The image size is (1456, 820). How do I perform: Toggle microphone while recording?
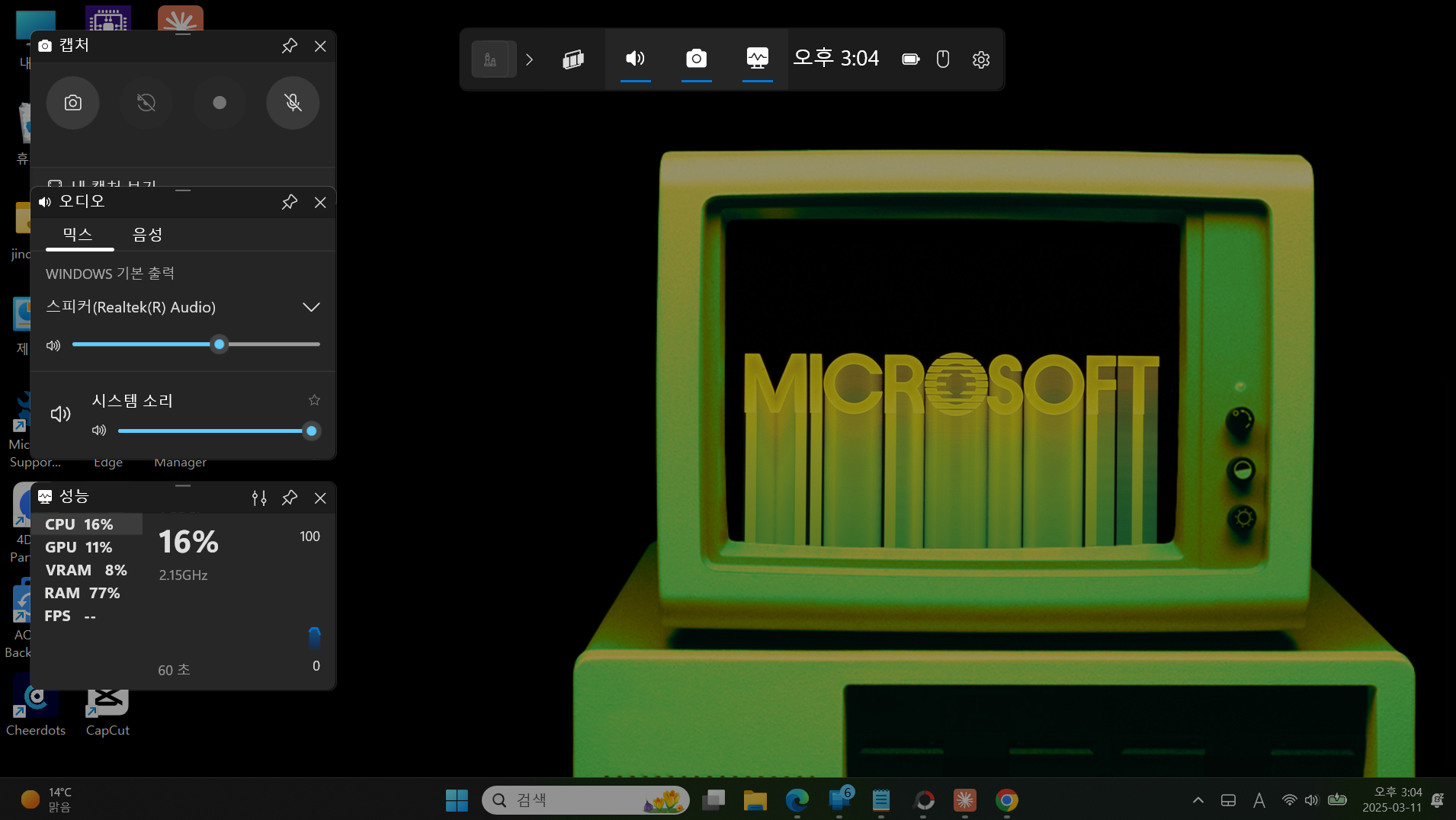coord(293,103)
